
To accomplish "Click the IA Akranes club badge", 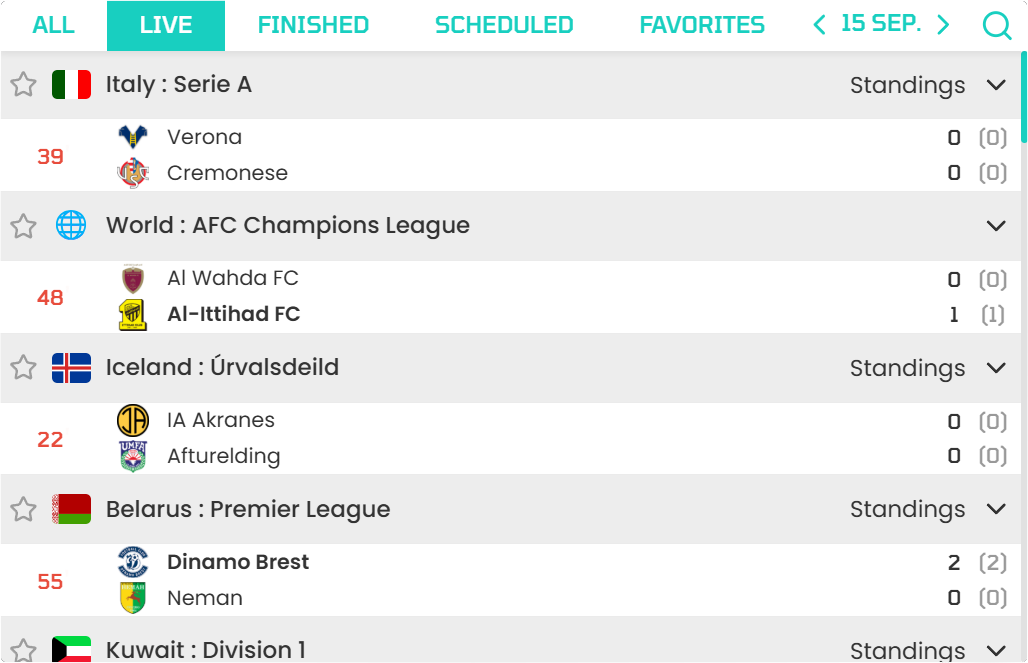I will pyautogui.click(x=133, y=420).
